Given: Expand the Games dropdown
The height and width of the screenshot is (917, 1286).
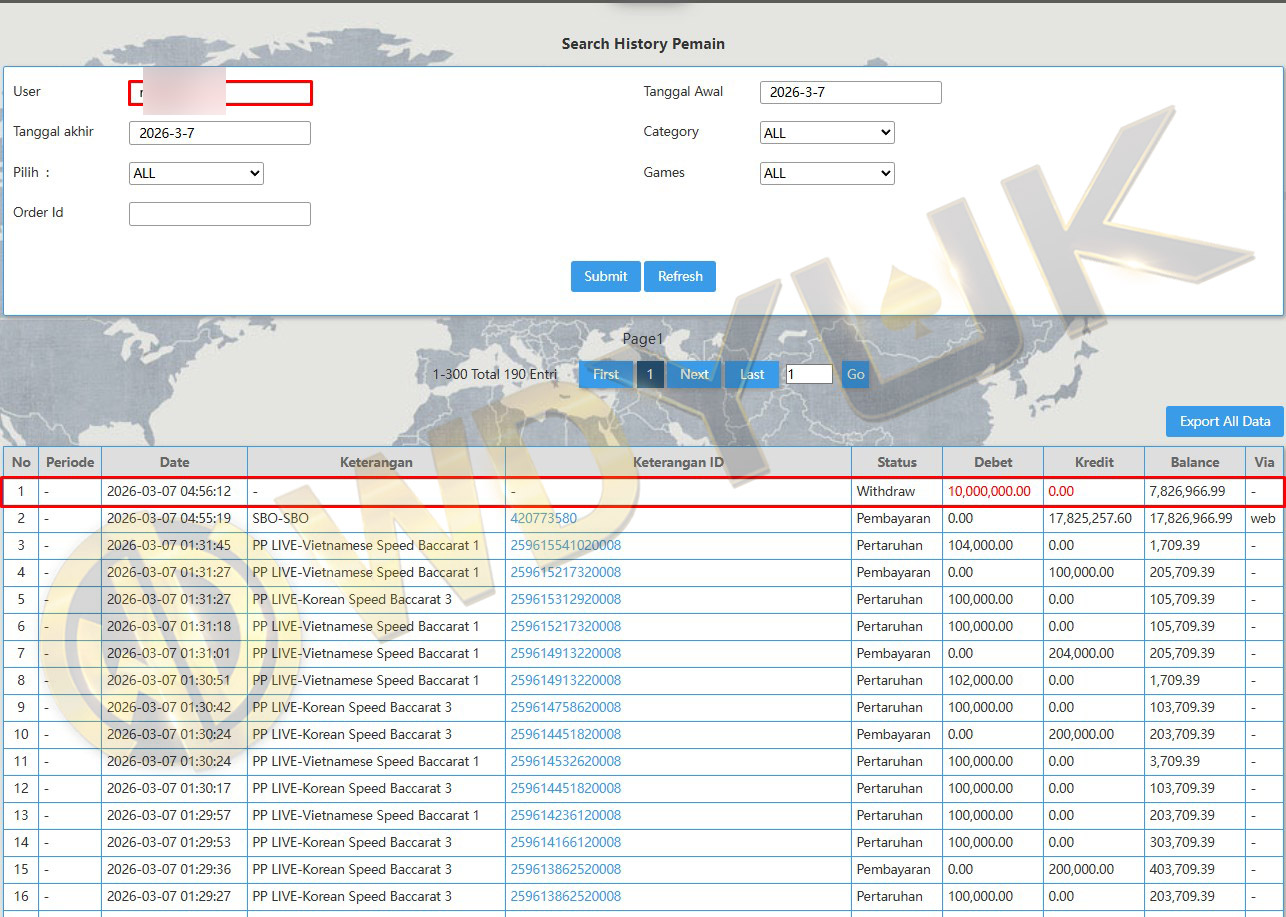Looking at the screenshot, I should click(827, 173).
